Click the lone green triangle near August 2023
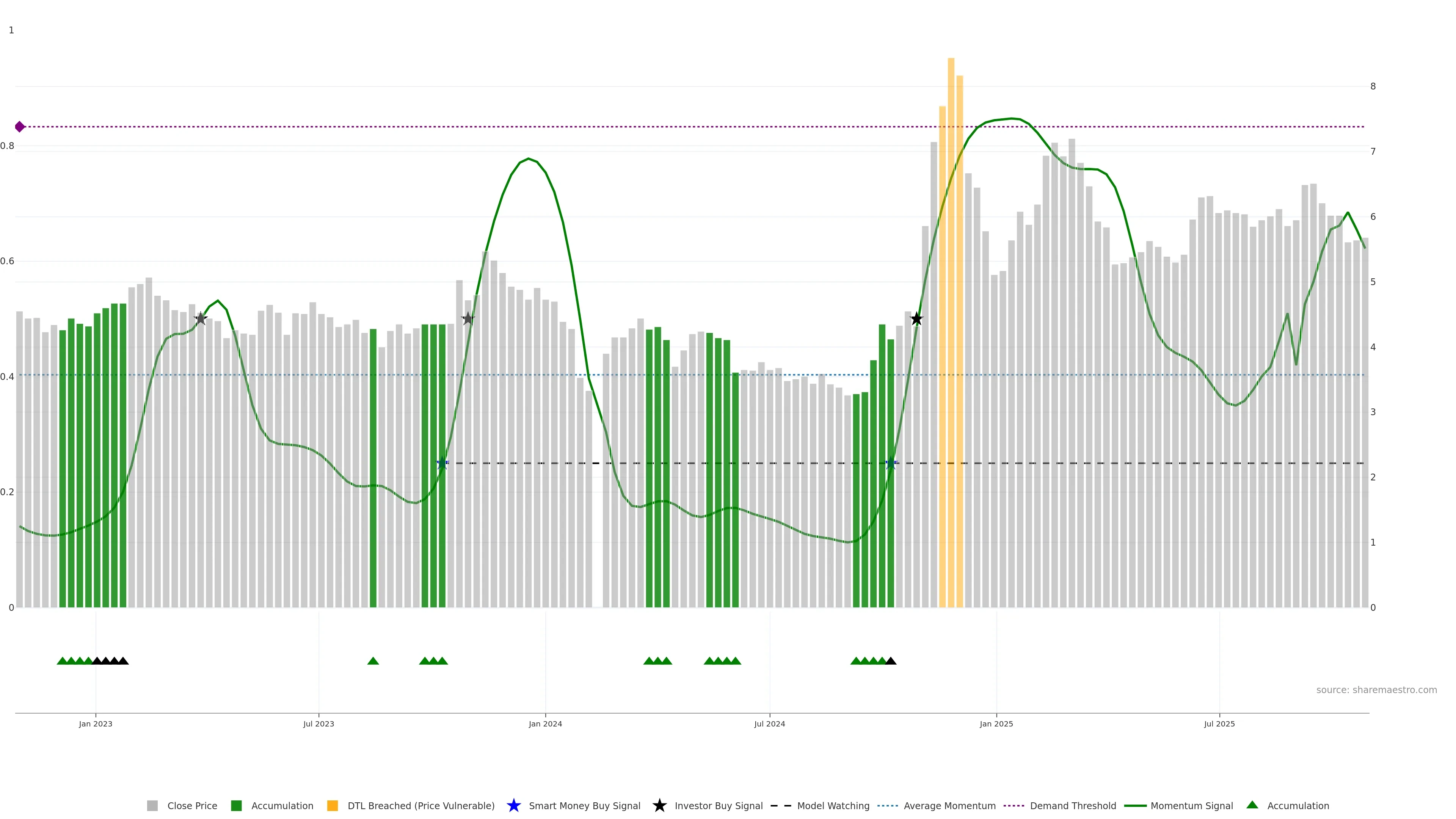The width and height of the screenshot is (1456, 819). pyautogui.click(x=373, y=661)
